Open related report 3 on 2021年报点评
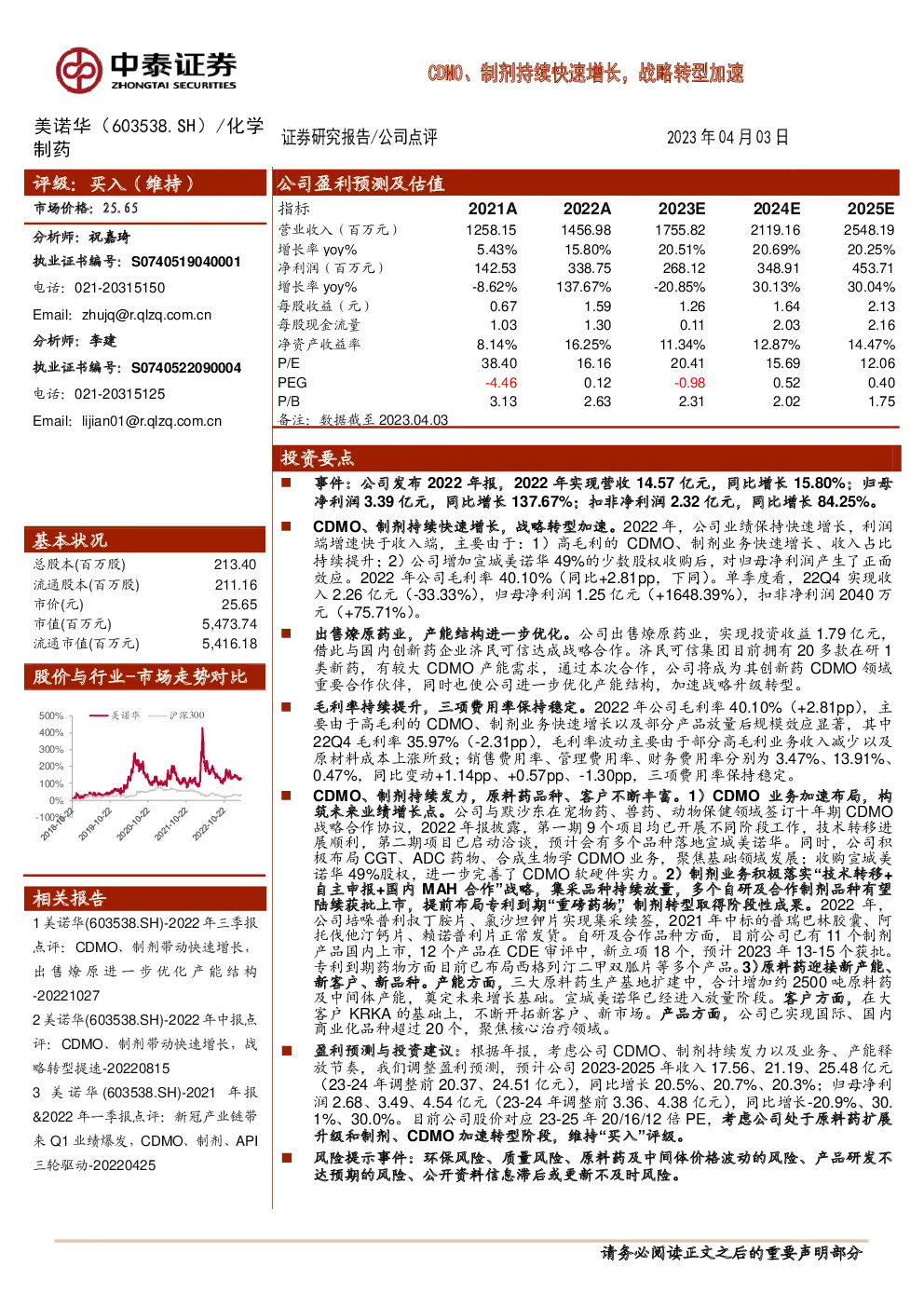924x1307 pixels. click(145, 1128)
